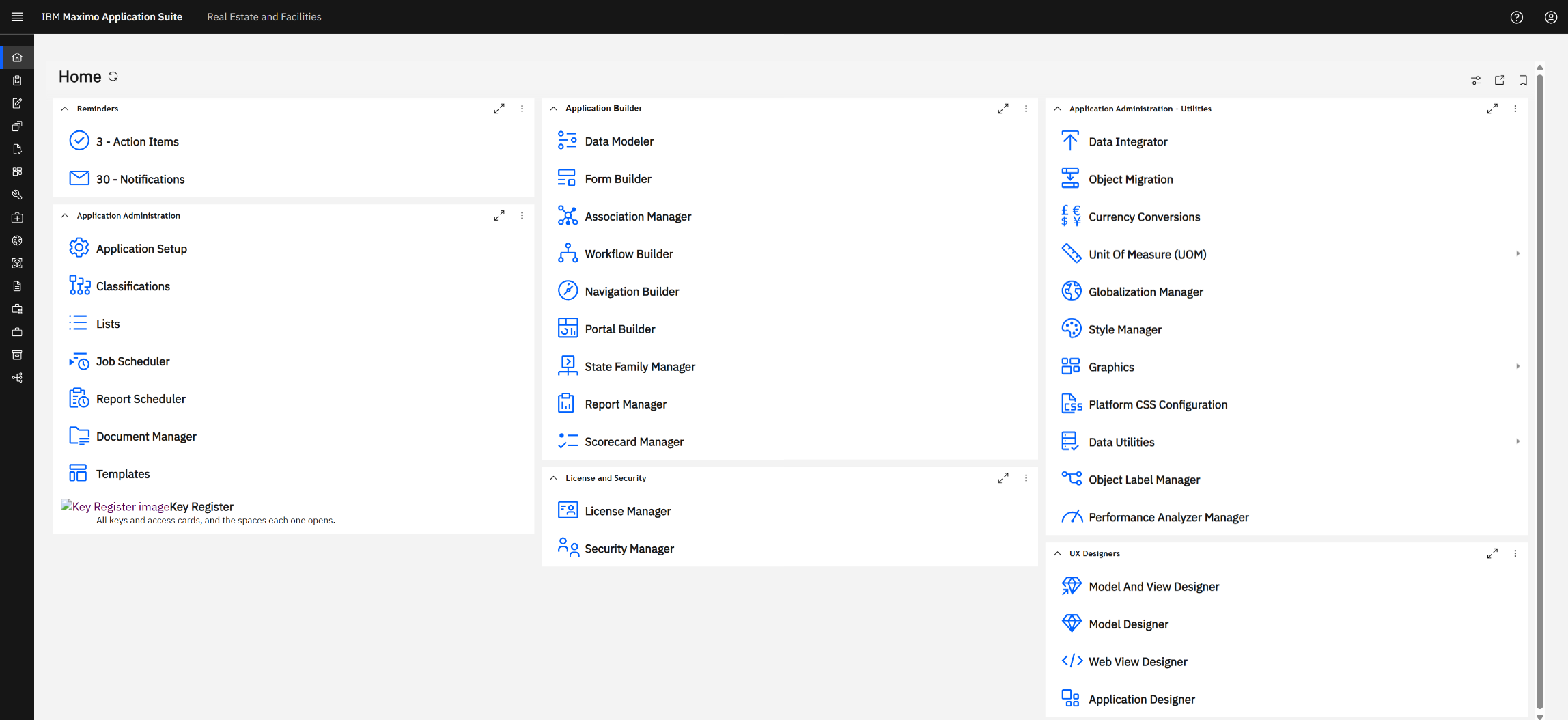Click the Workflow Builder icon
Viewport: 1568px width, 720px height.
click(567, 253)
